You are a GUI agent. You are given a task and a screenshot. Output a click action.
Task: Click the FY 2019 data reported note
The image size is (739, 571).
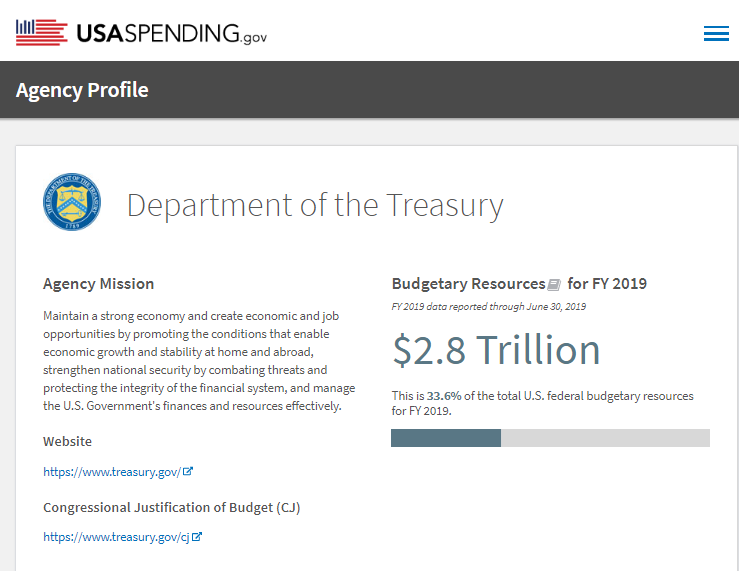click(488, 306)
